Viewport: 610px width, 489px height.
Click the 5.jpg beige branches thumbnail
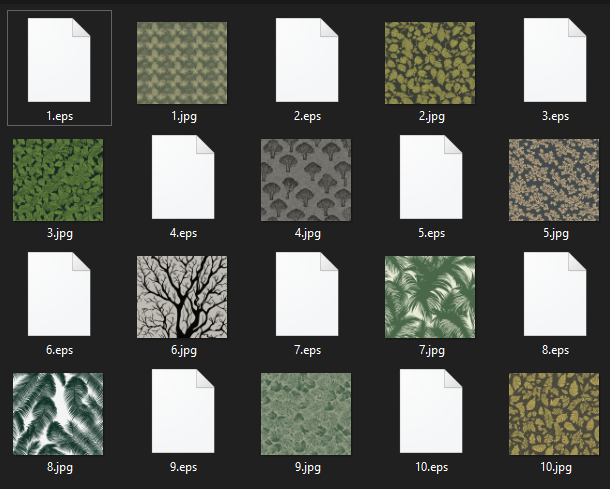[554, 180]
